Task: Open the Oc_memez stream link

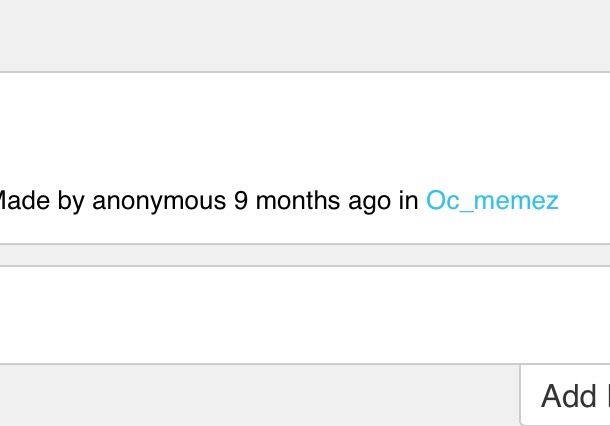Action: [x=492, y=201]
